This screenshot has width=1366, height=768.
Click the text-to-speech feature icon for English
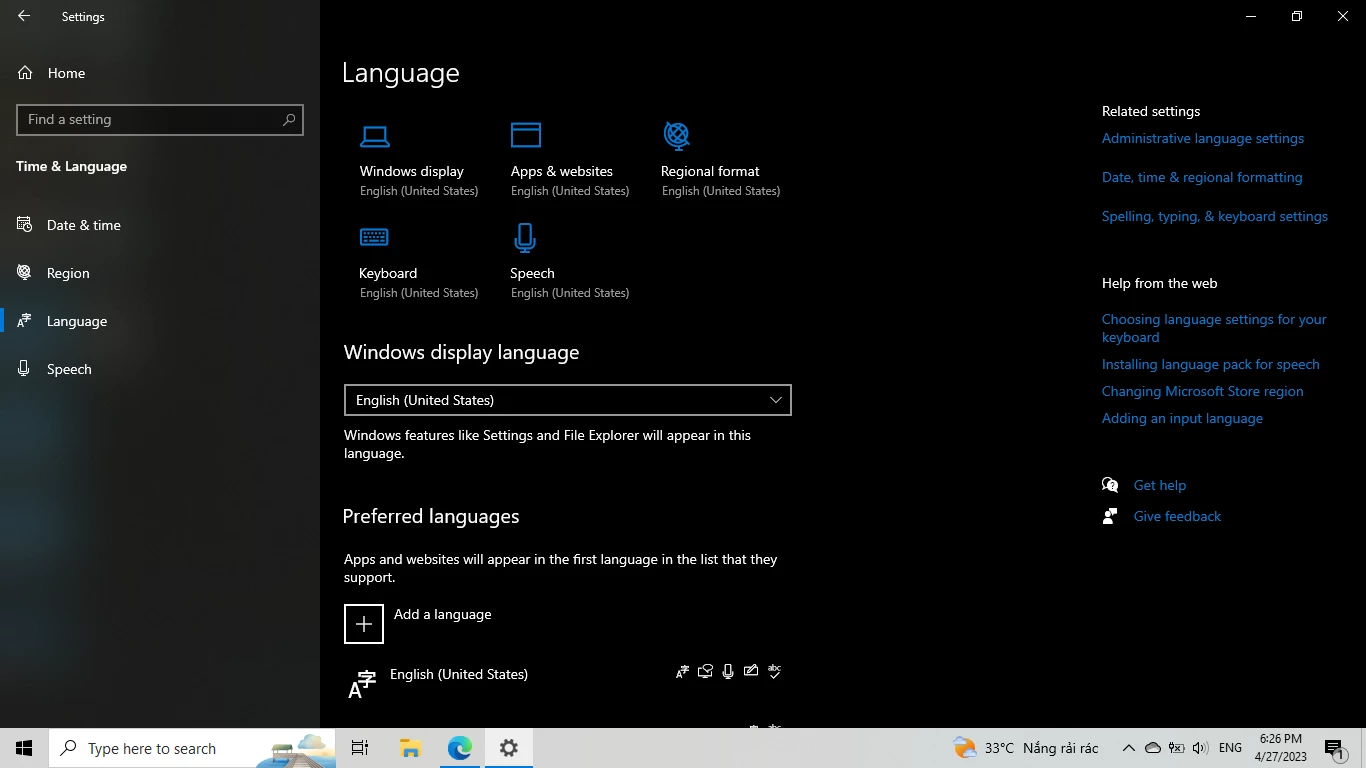pos(705,672)
